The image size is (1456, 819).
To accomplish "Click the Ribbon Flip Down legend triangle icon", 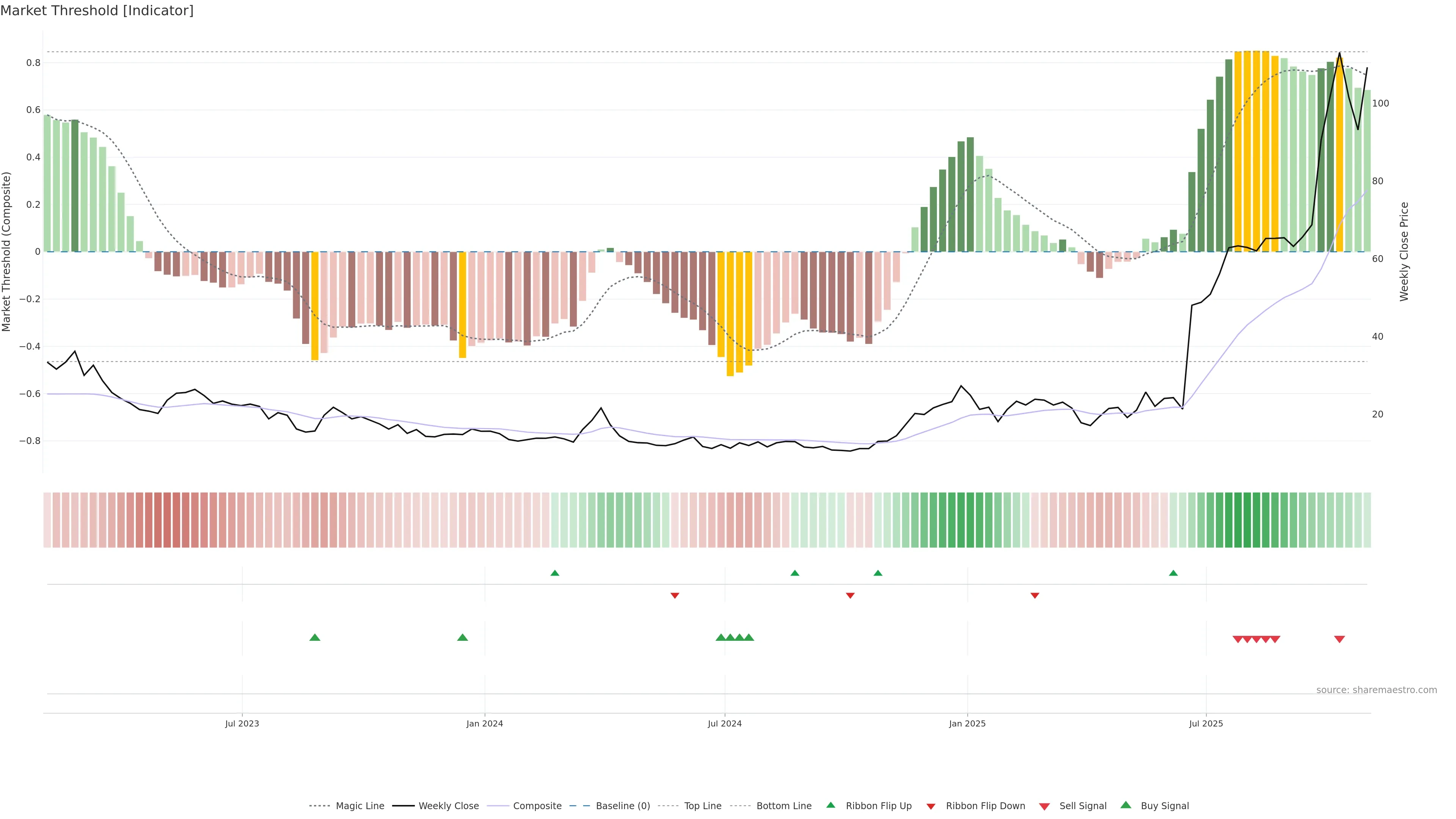I will pyautogui.click(x=930, y=806).
